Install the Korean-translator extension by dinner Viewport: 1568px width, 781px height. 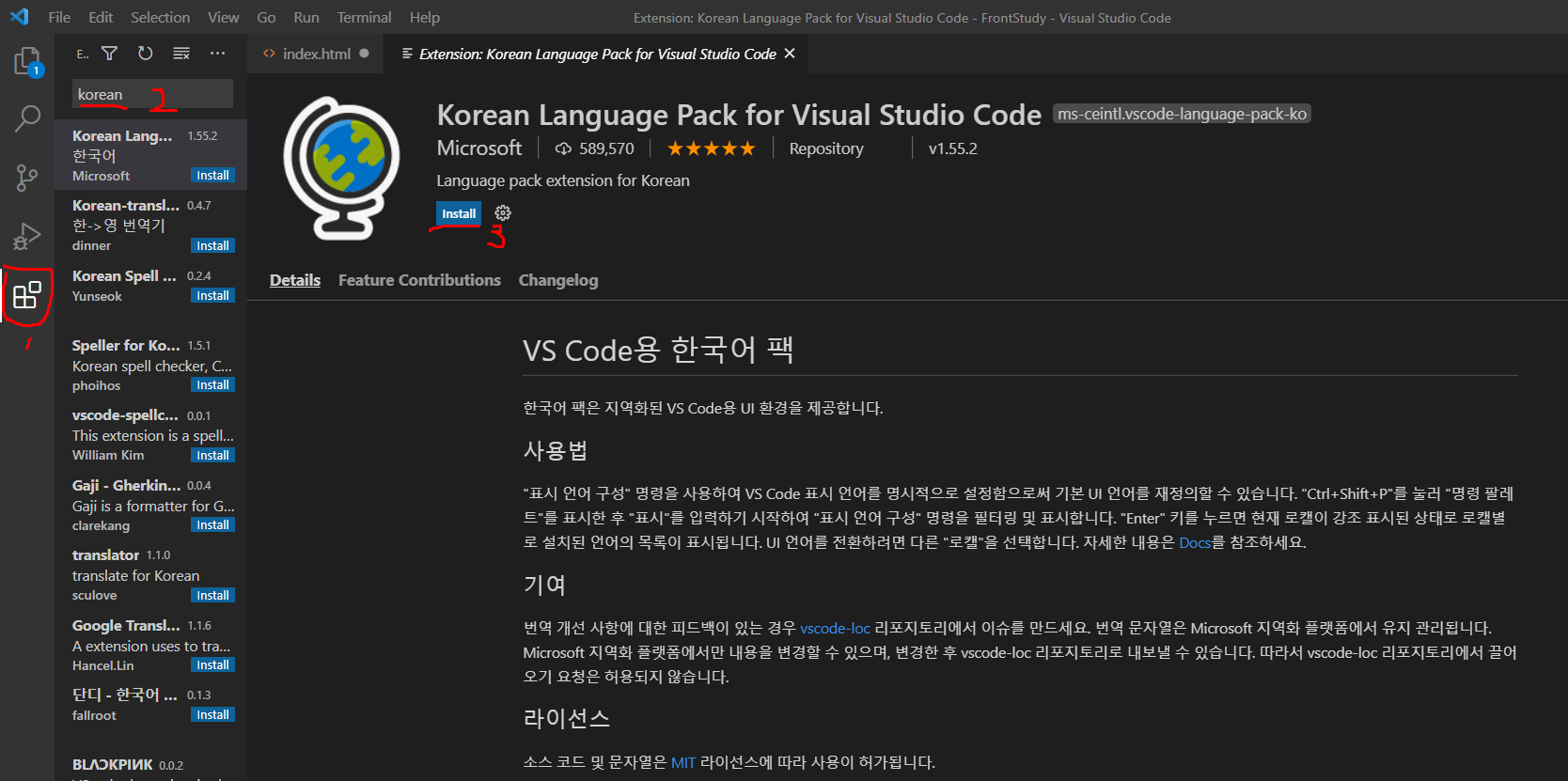(212, 245)
